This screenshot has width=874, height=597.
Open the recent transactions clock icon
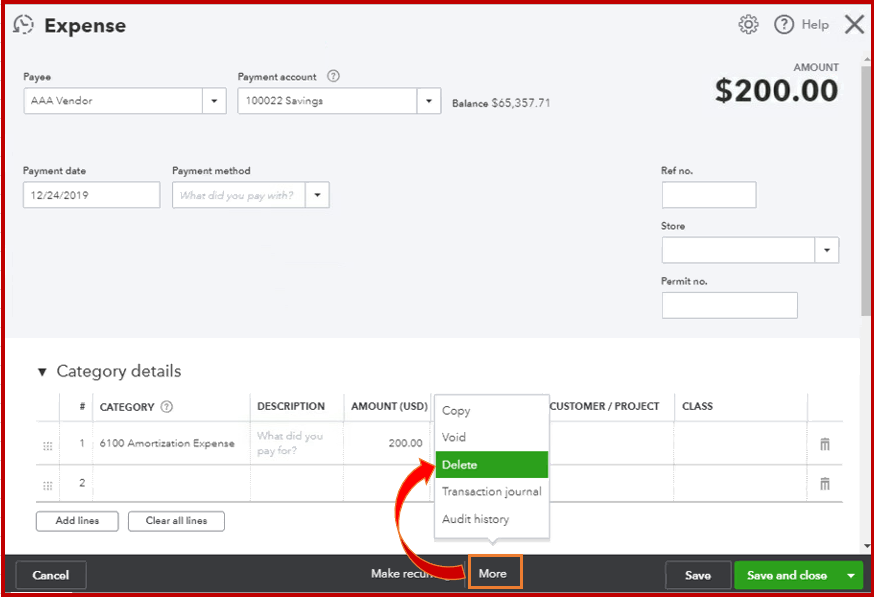(x=23, y=25)
